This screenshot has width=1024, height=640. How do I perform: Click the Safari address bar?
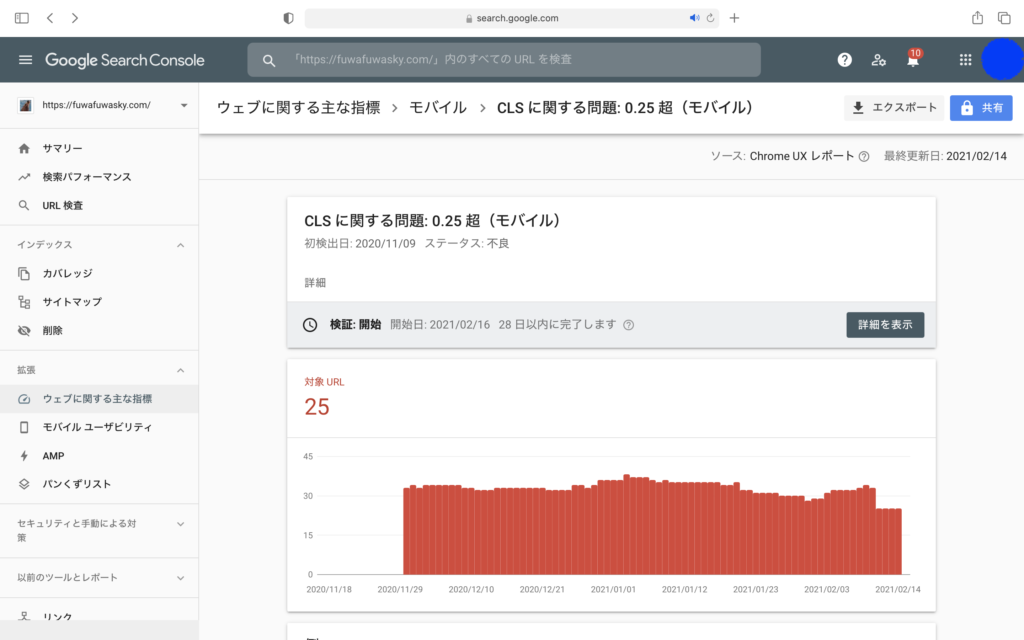pyautogui.click(x=512, y=18)
